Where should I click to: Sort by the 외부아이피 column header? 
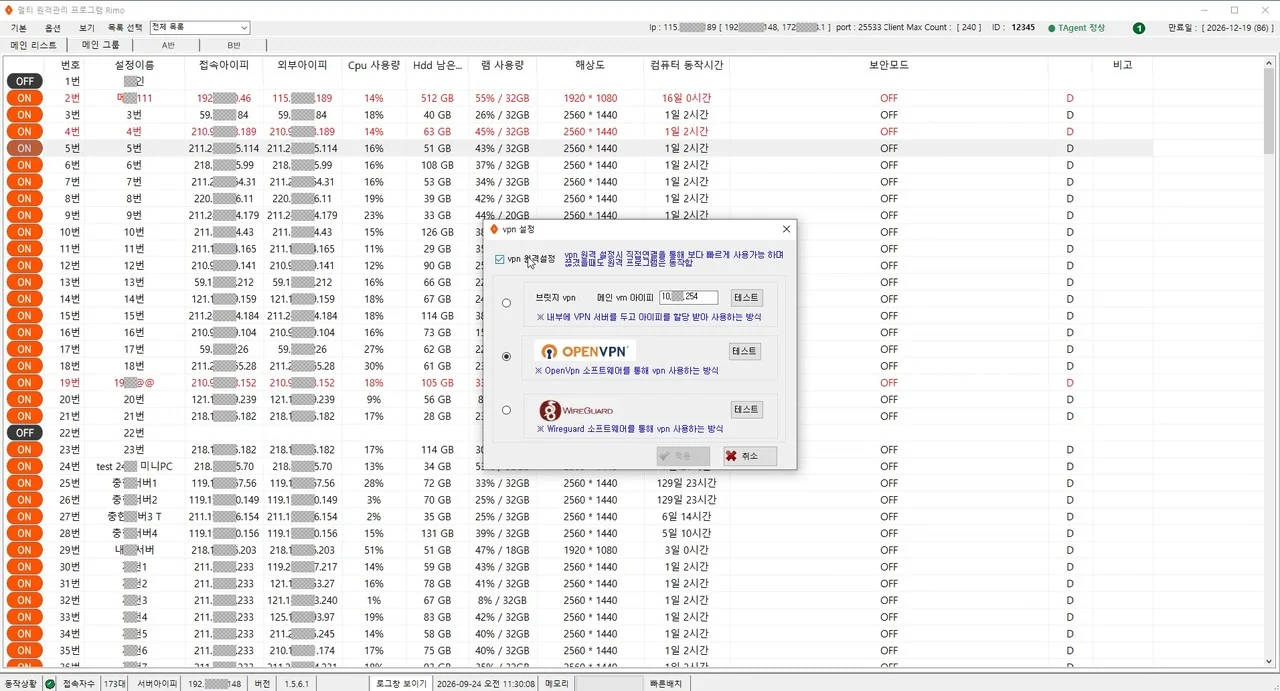click(302, 65)
